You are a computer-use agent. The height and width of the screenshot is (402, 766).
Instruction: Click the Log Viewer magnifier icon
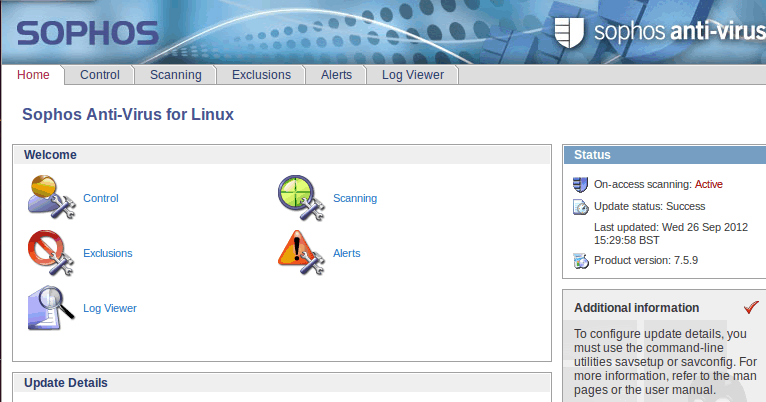pyautogui.click(x=51, y=308)
